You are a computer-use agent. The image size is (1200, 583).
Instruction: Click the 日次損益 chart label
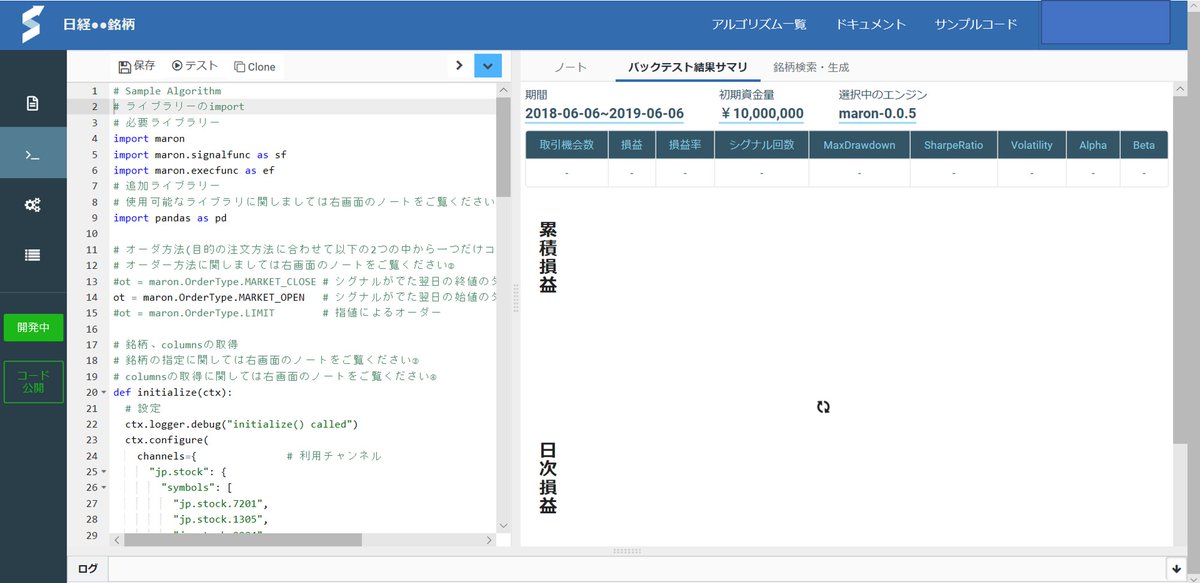point(548,478)
